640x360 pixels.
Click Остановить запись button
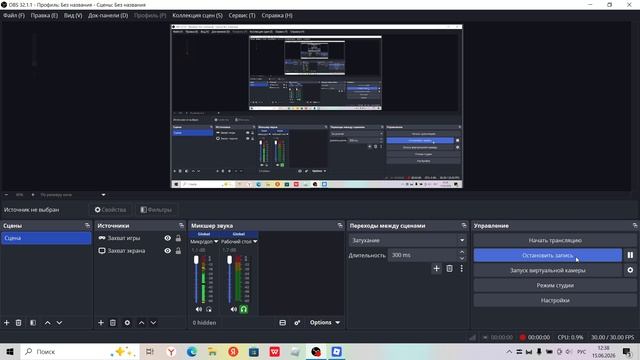coord(548,255)
